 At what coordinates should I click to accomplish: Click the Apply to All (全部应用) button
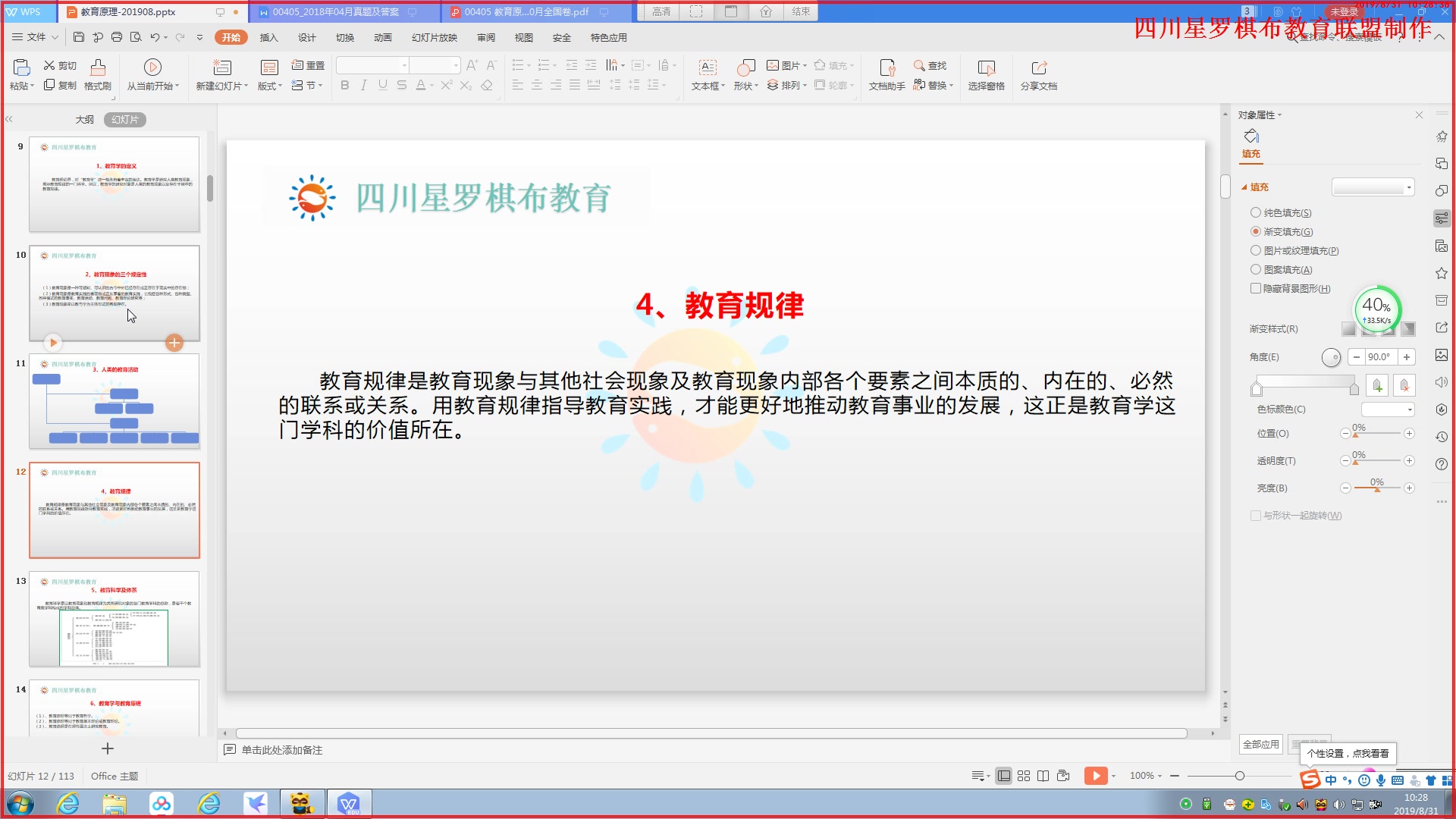click(1261, 745)
